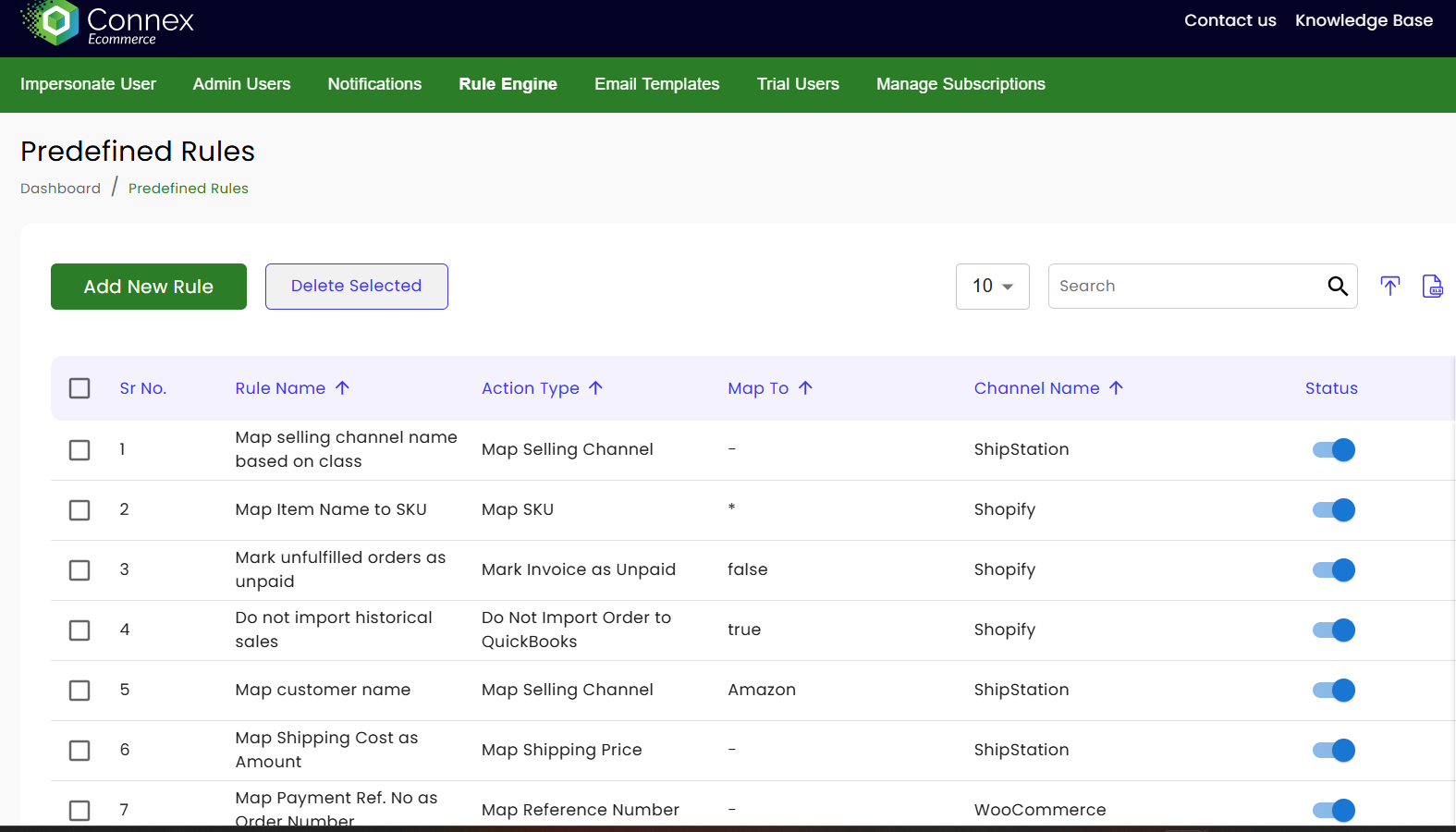
Task: Click 'Map Reference Number' cell
Action: click(581, 810)
